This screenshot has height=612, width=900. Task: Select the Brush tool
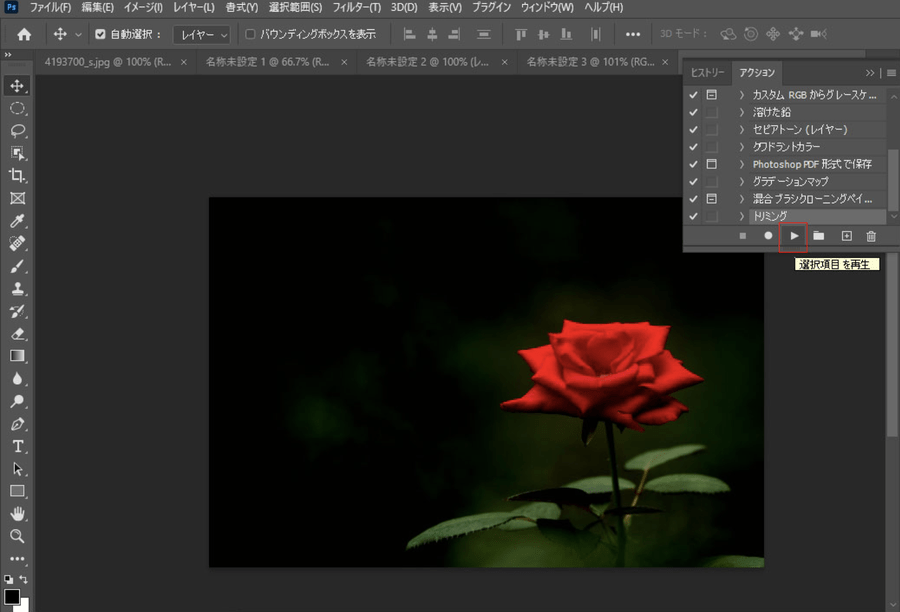(17, 266)
